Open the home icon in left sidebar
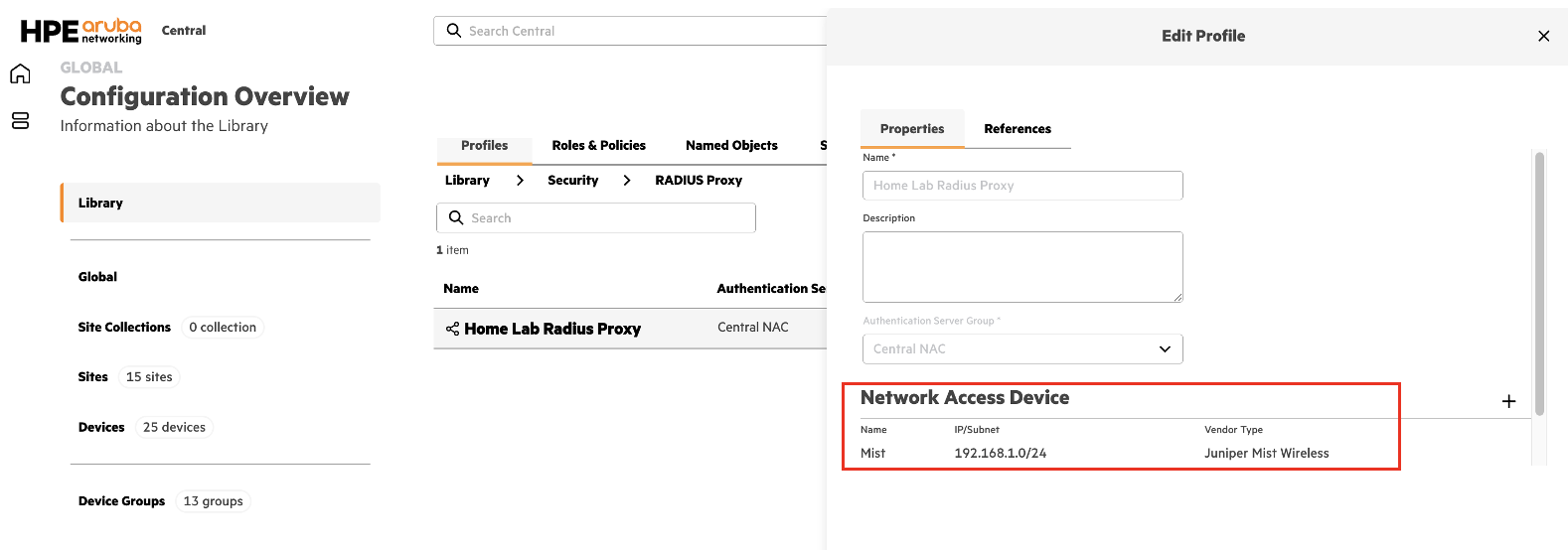The height and width of the screenshot is (550, 1568). [20, 73]
